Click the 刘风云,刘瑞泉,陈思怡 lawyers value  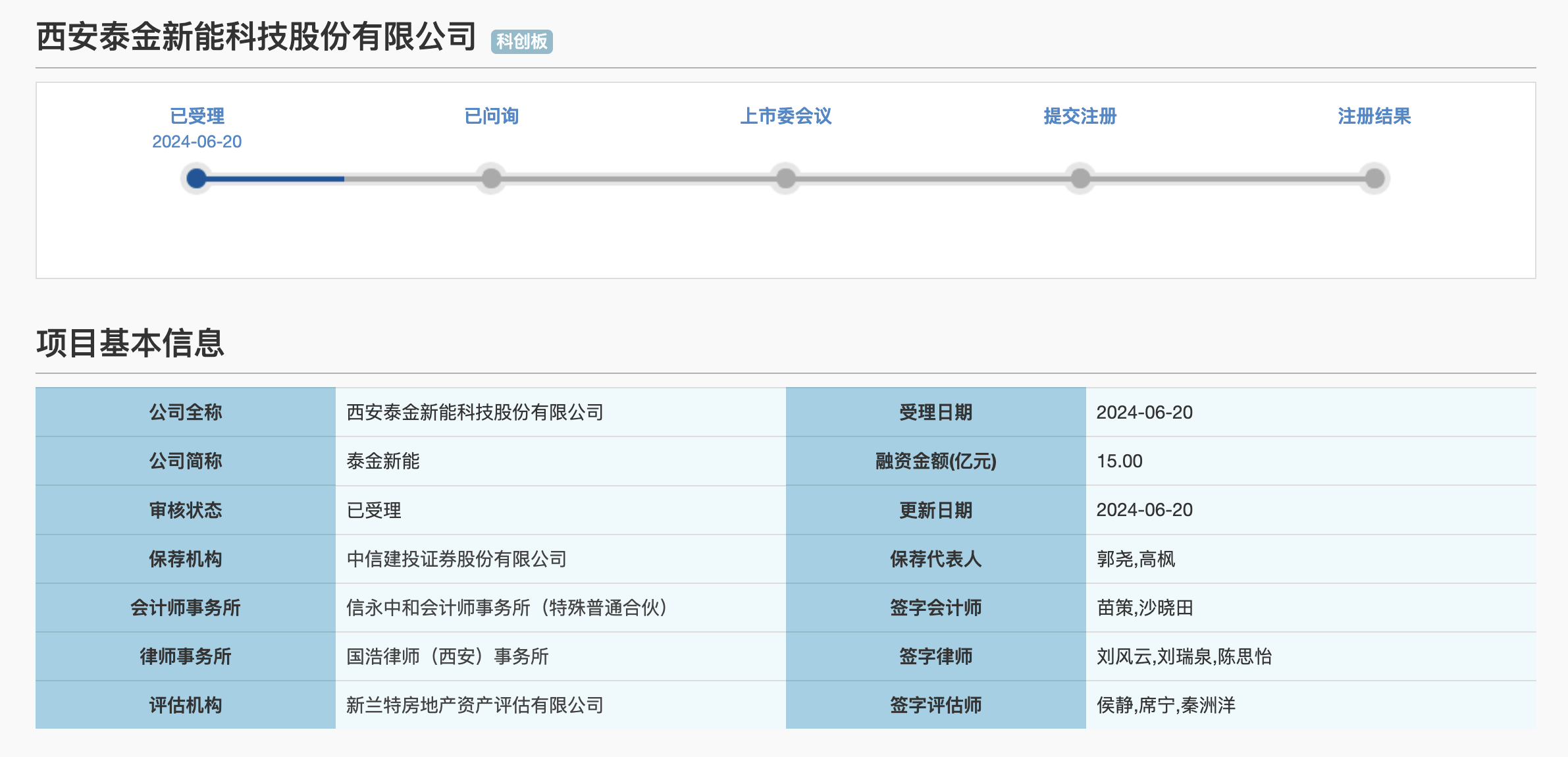(x=1184, y=656)
